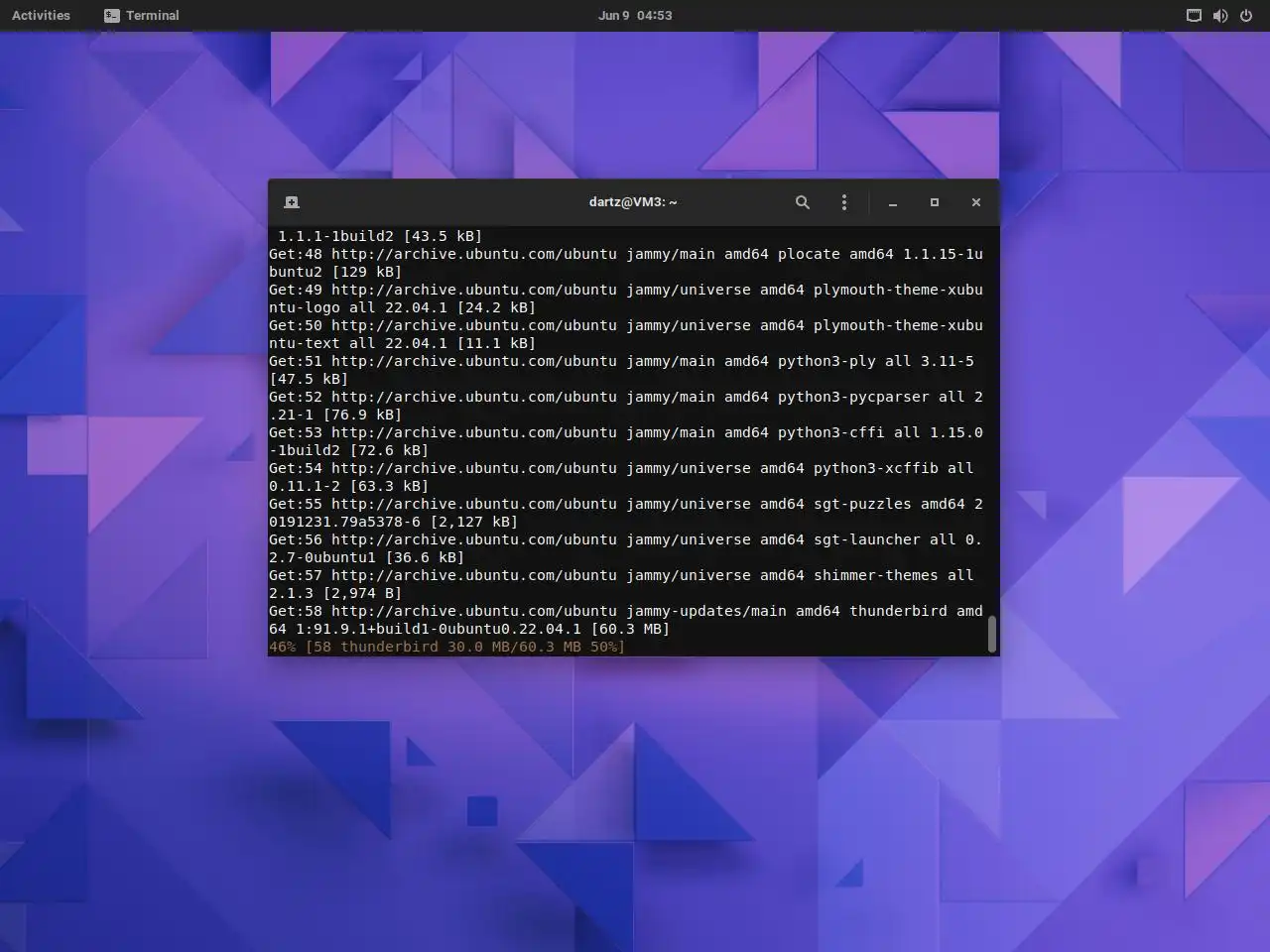
Task: Click the Get:48 plocate line
Action: coord(626,263)
